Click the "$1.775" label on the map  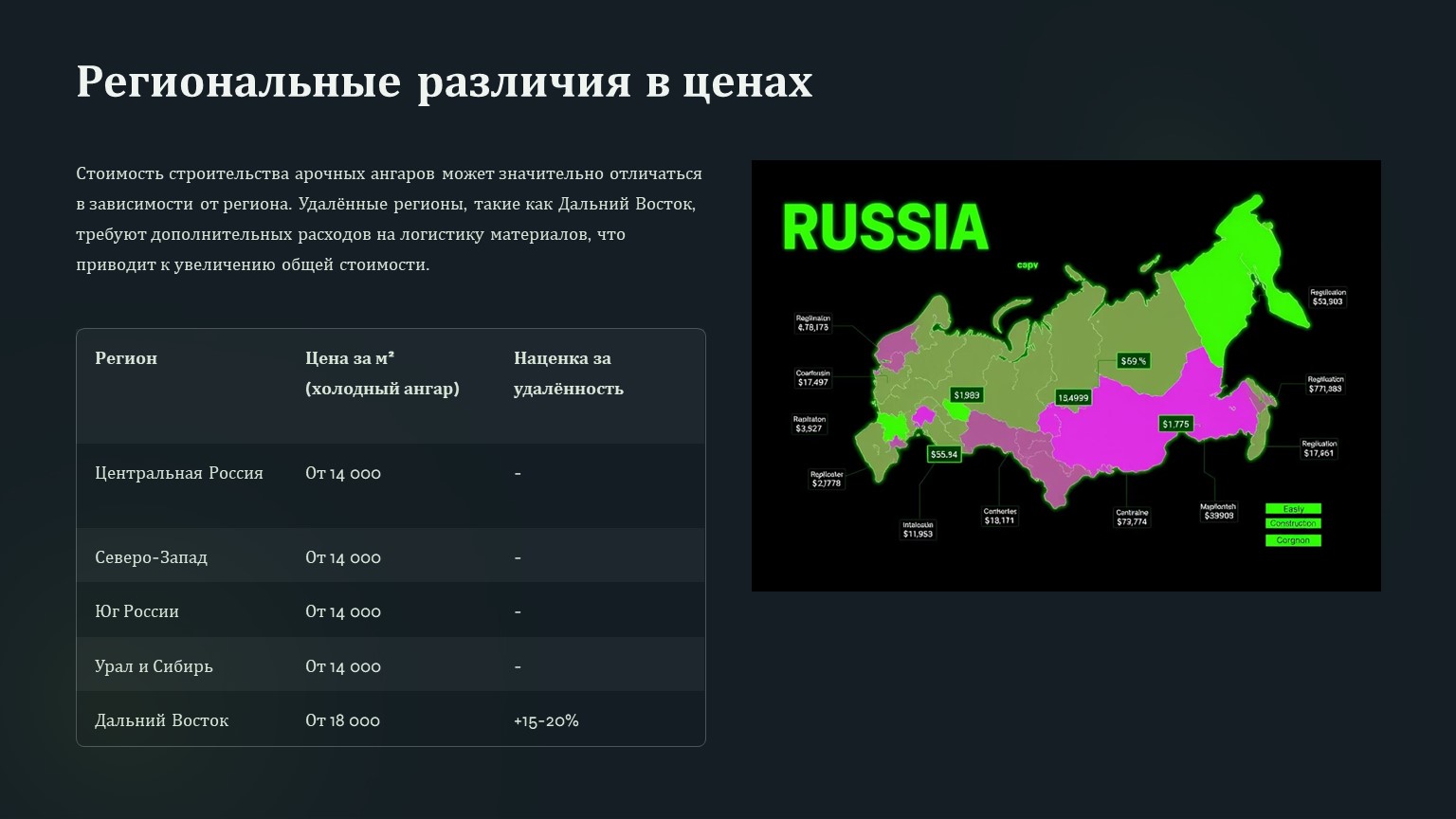click(x=1175, y=424)
